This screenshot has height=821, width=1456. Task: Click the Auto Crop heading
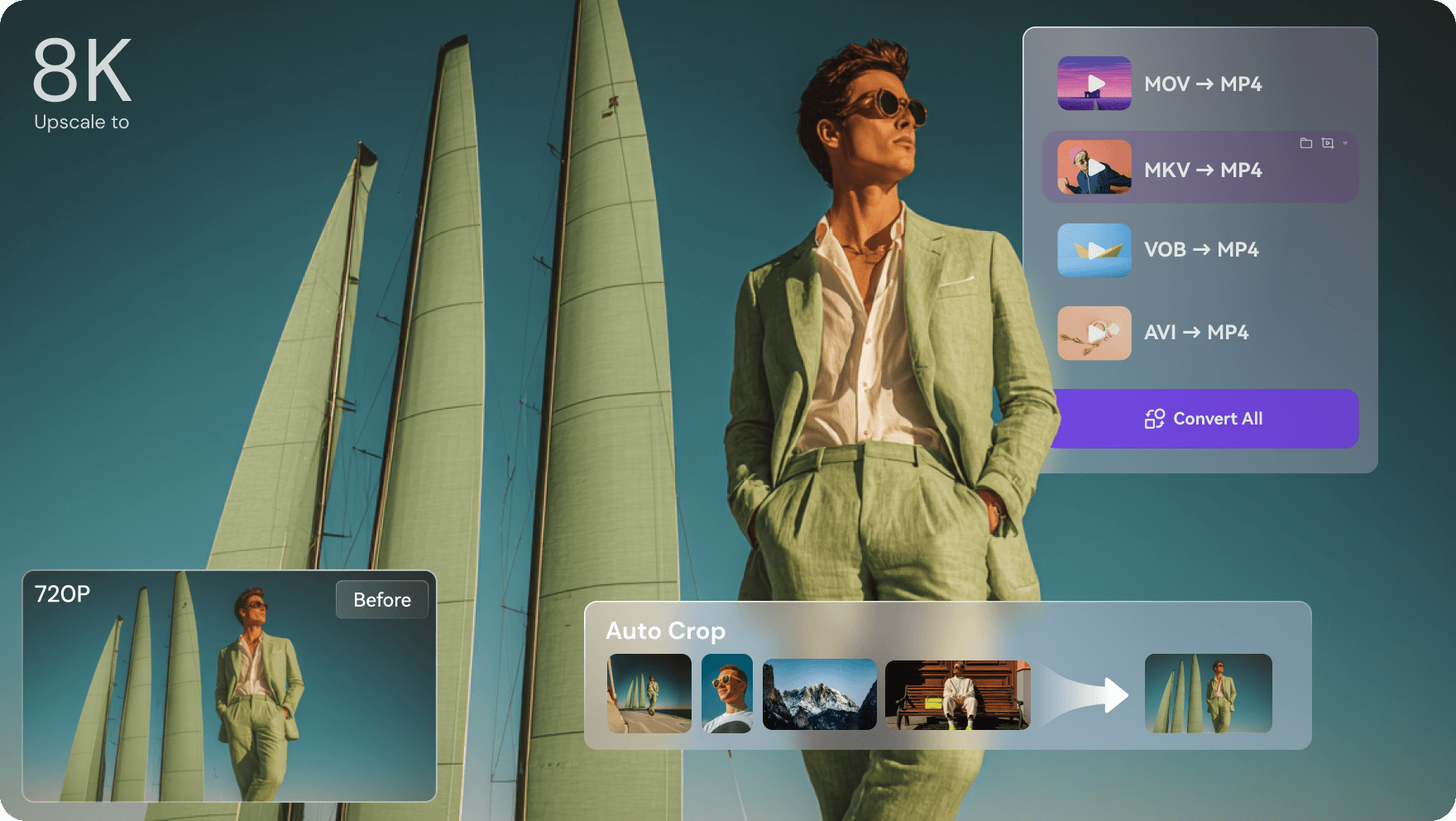tap(665, 631)
